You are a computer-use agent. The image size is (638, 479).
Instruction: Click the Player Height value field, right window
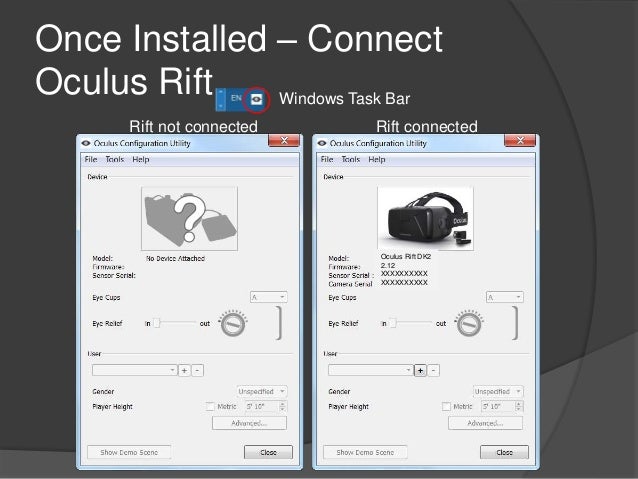498,406
